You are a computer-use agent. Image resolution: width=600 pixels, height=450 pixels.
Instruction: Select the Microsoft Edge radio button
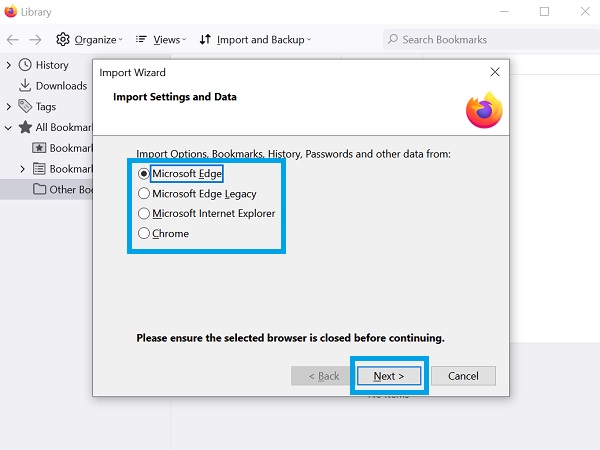(x=144, y=174)
